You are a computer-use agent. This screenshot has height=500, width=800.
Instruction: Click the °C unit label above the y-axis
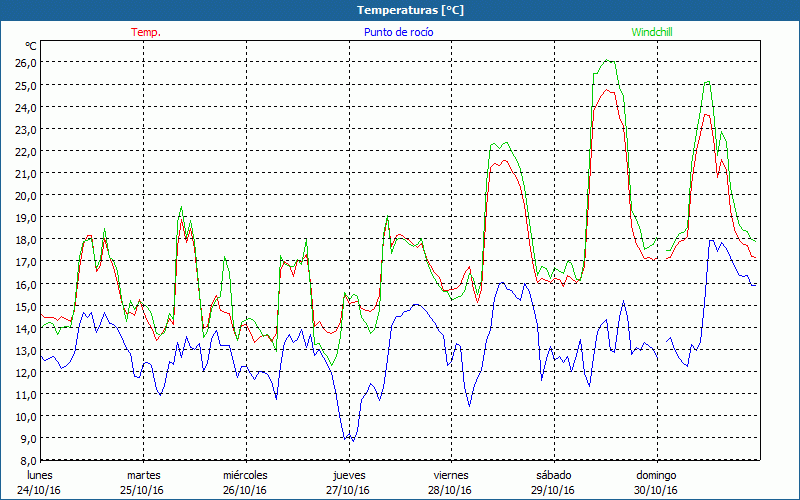pyautogui.click(x=31, y=46)
